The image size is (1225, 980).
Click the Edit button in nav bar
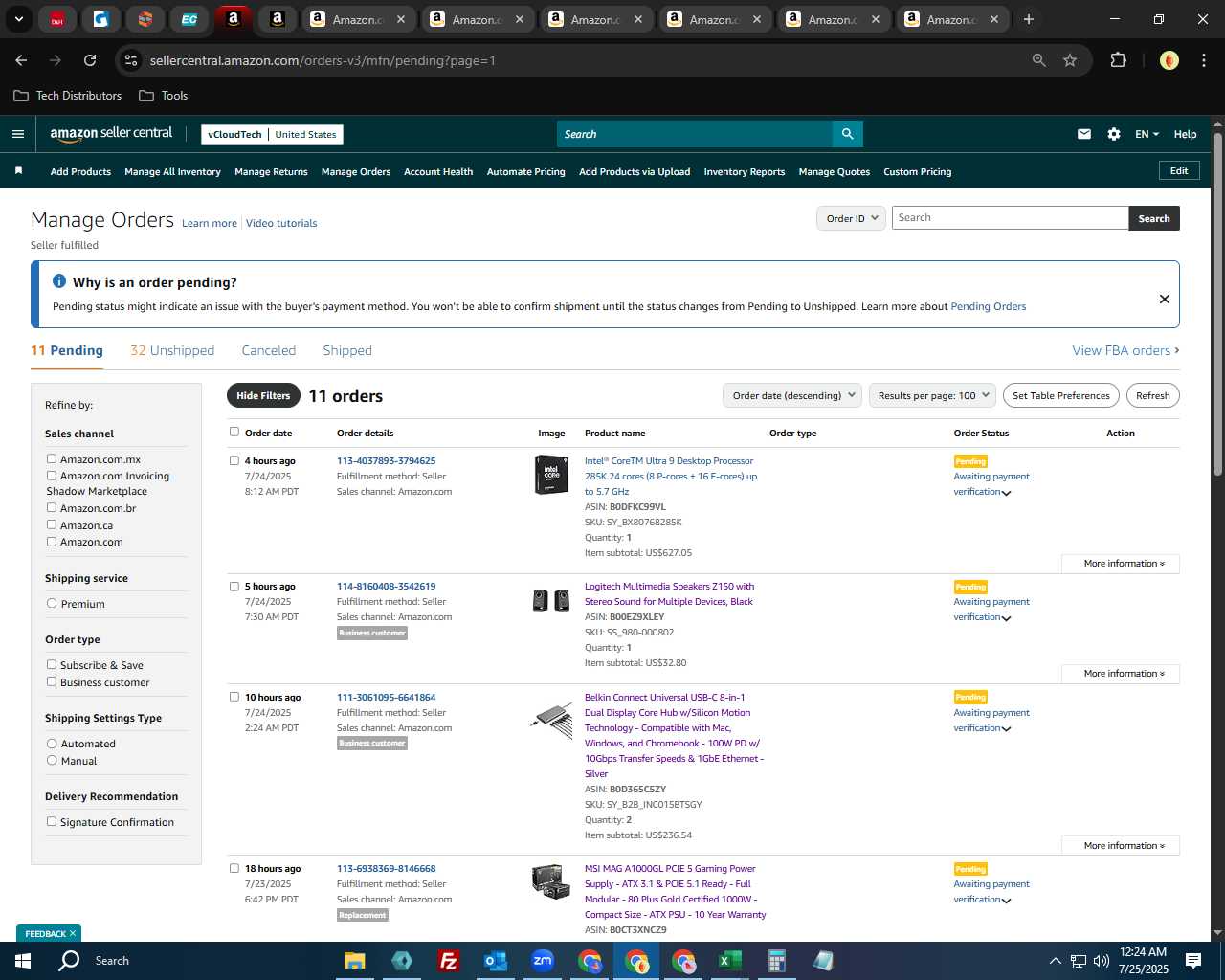click(x=1179, y=171)
